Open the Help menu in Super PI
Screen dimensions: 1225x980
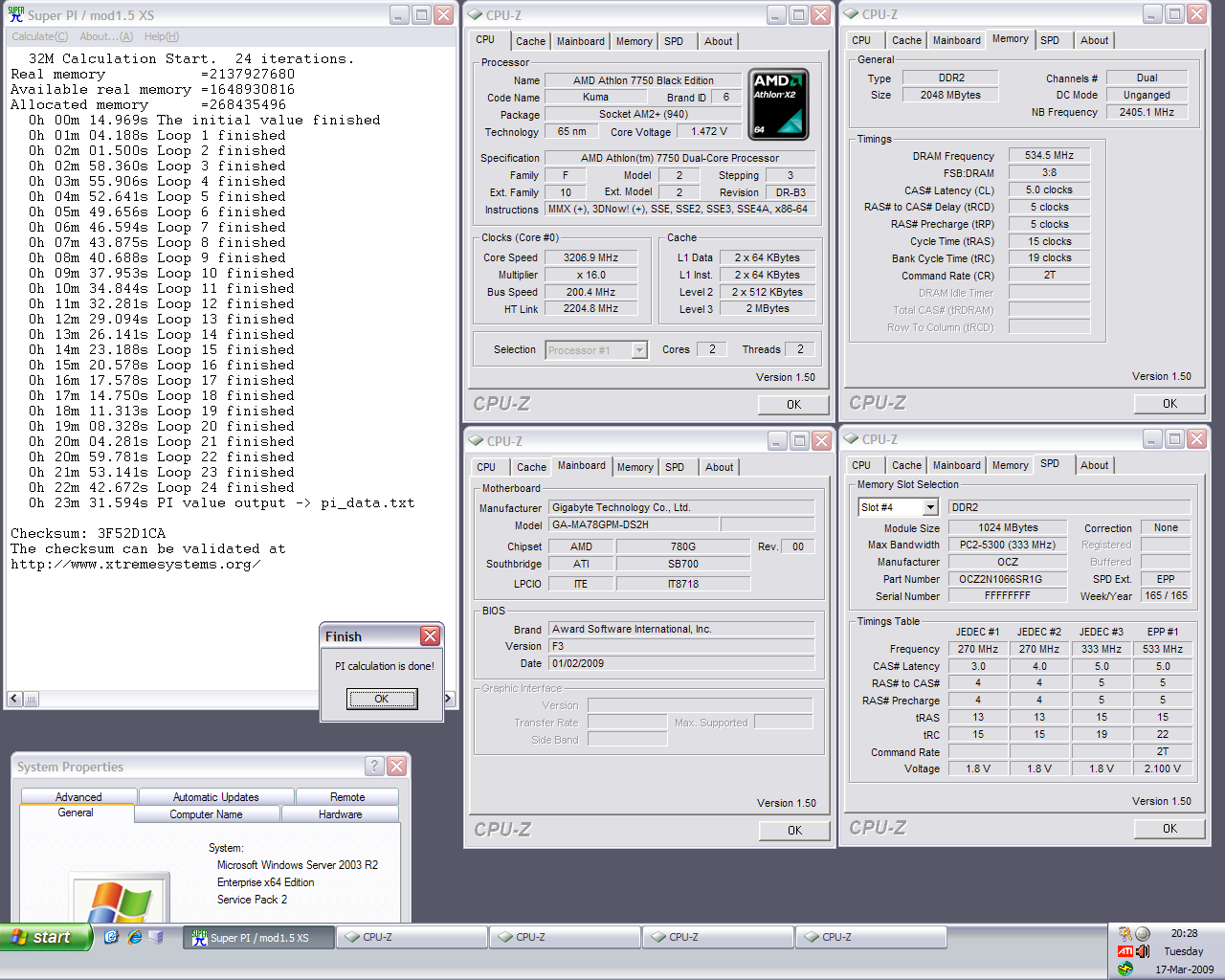(x=162, y=36)
